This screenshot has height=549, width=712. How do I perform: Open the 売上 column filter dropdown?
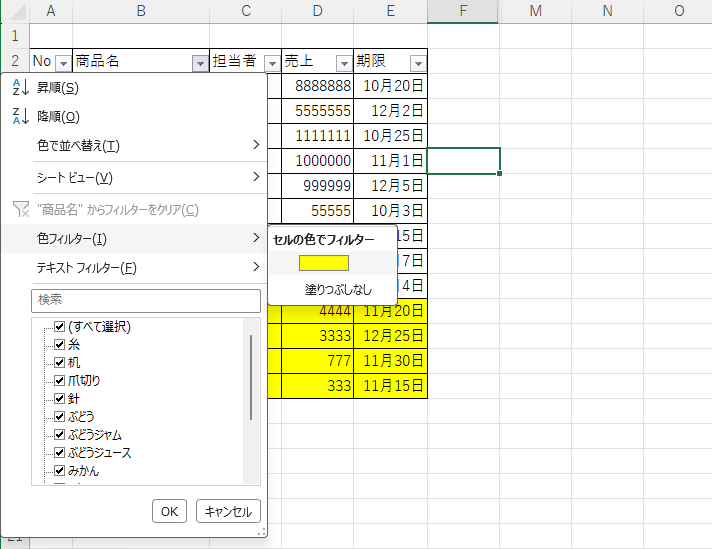click(344, 64)
